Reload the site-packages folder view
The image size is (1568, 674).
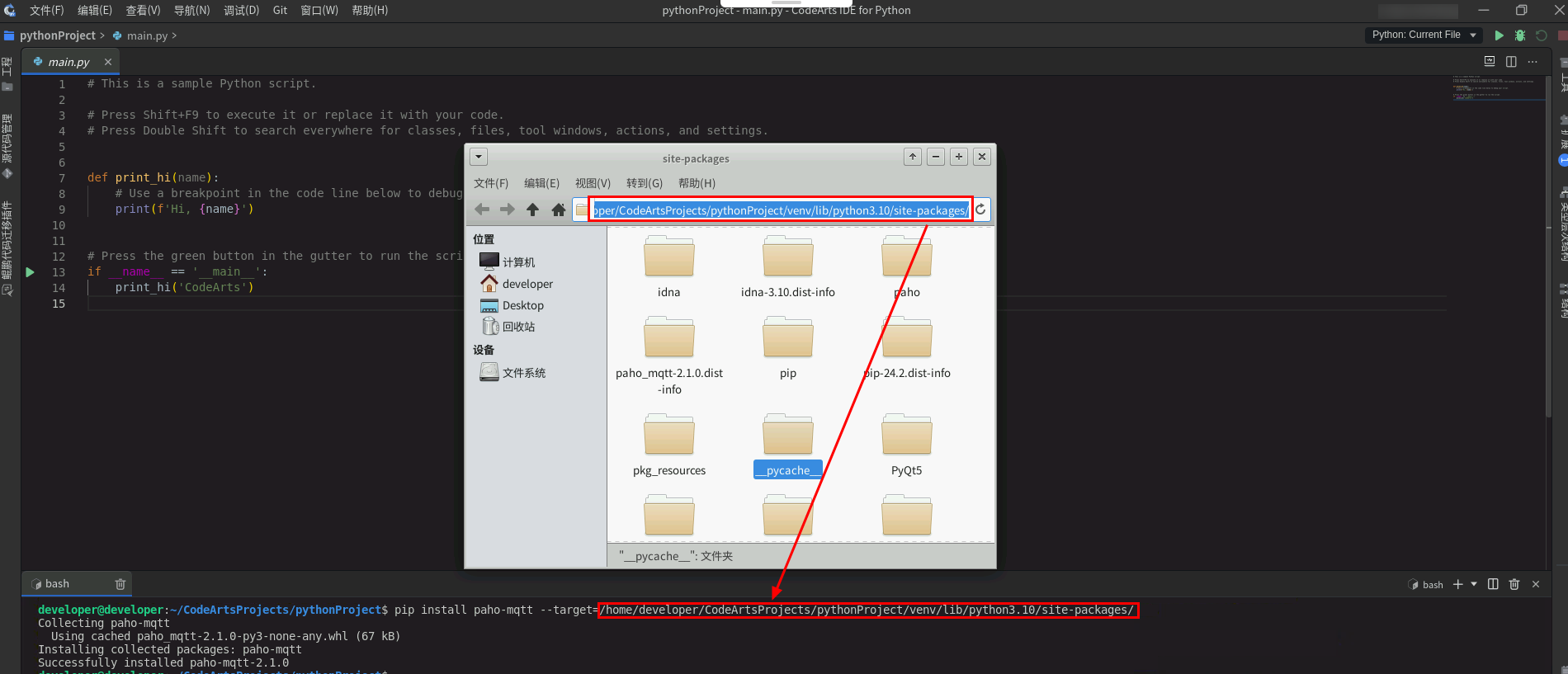[980, 210]
